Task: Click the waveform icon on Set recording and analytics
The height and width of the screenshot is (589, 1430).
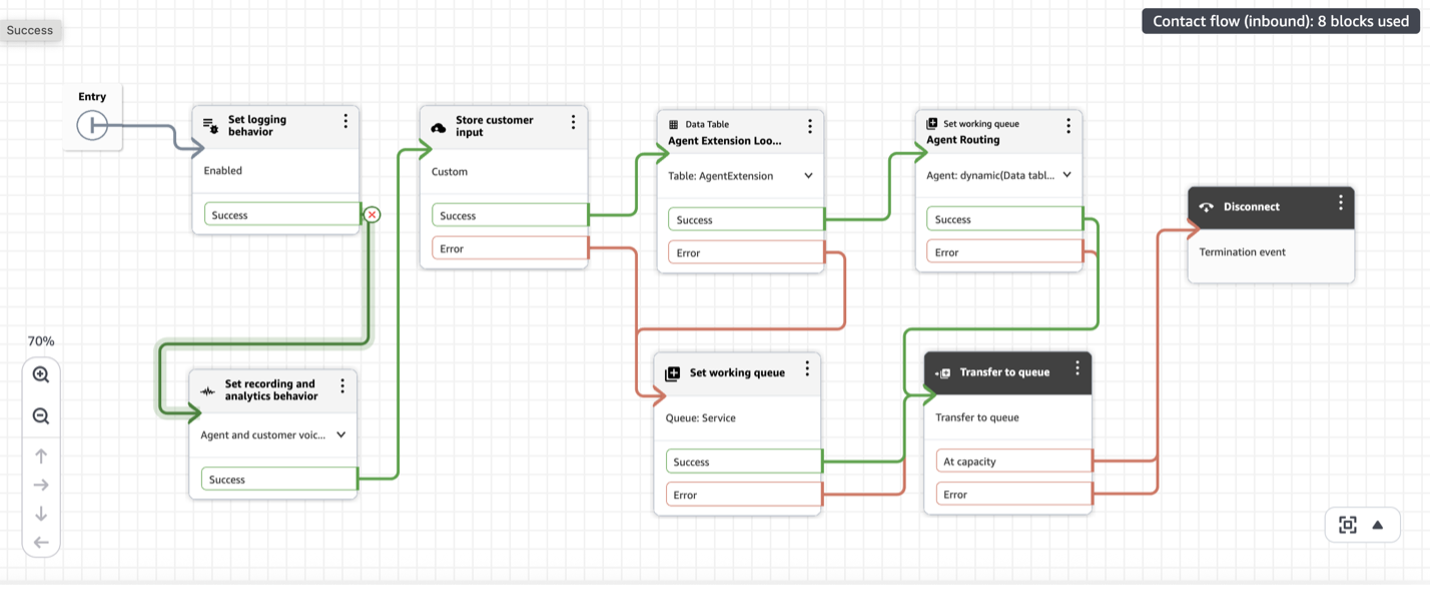Action: point(207,389)
